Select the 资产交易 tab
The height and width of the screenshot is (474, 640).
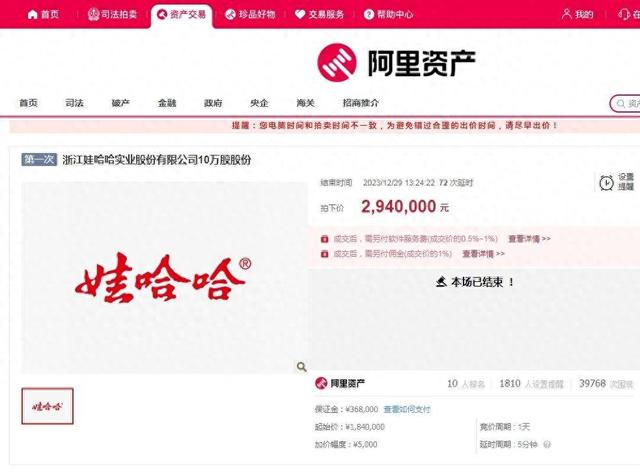click(182, 15)
